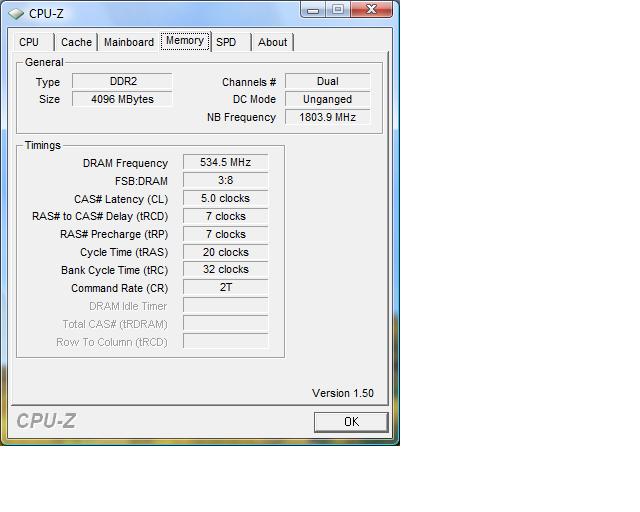Select the tRCD 7 clocks value

click(226, 216)
